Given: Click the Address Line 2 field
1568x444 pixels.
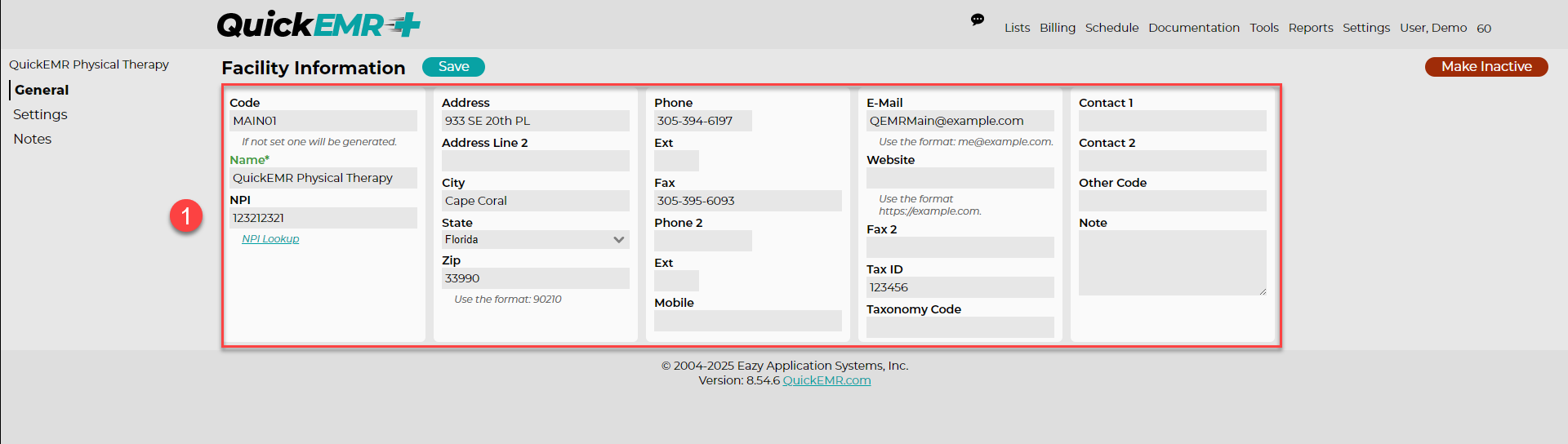Looking at the screenshot, I should pyautogui.click(x=536, y=161).
